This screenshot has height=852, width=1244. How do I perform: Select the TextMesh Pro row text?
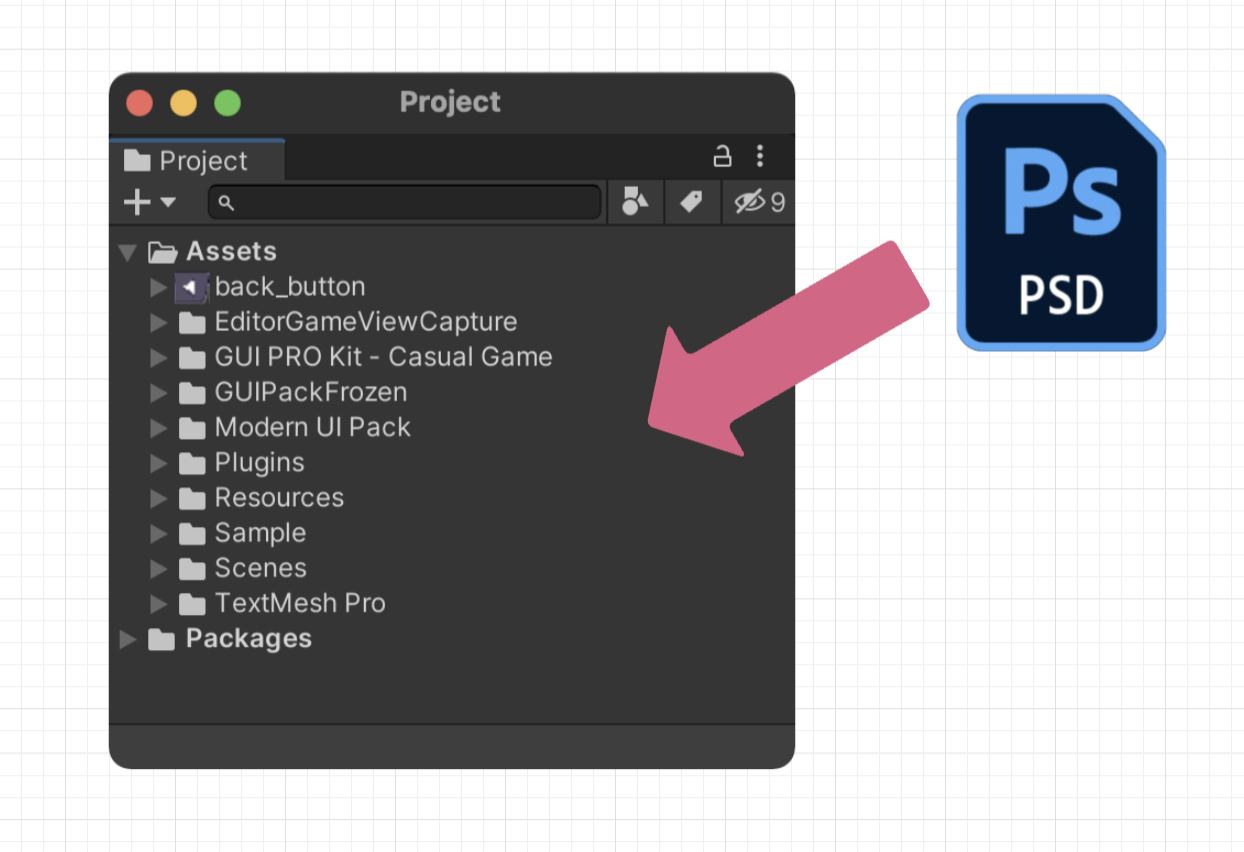(x=300, y=603)
